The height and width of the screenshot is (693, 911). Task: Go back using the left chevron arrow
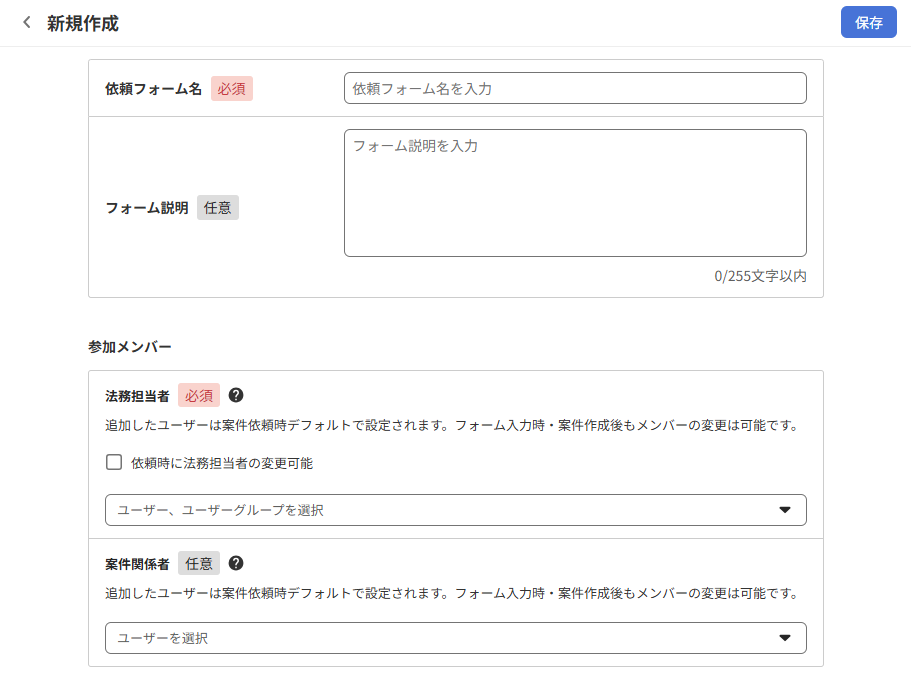point(27,23)
